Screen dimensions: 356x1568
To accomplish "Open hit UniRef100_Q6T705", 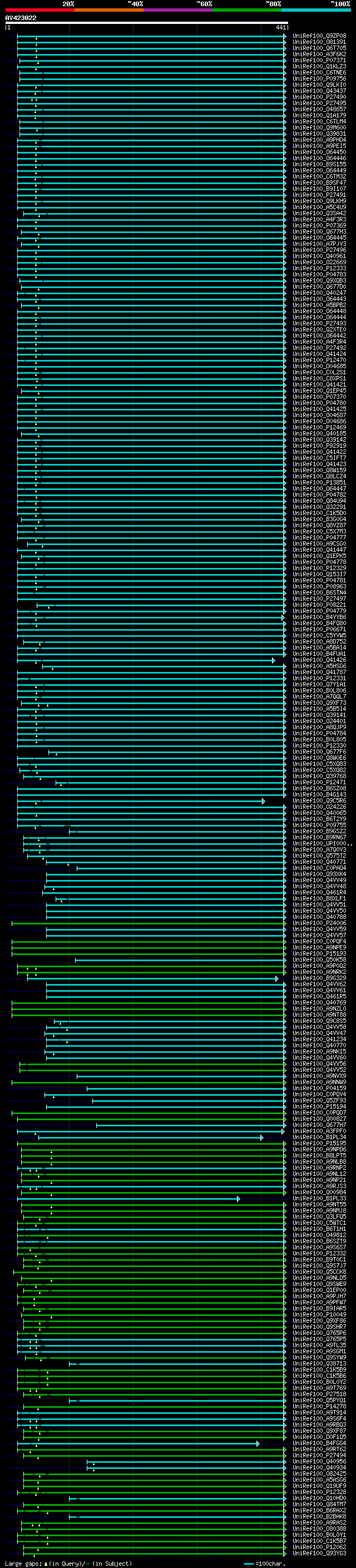I will [x=319, y=48].
